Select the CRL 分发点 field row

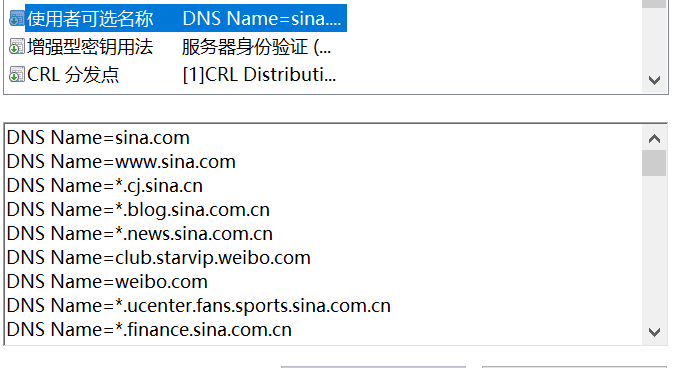click(173, 75)
